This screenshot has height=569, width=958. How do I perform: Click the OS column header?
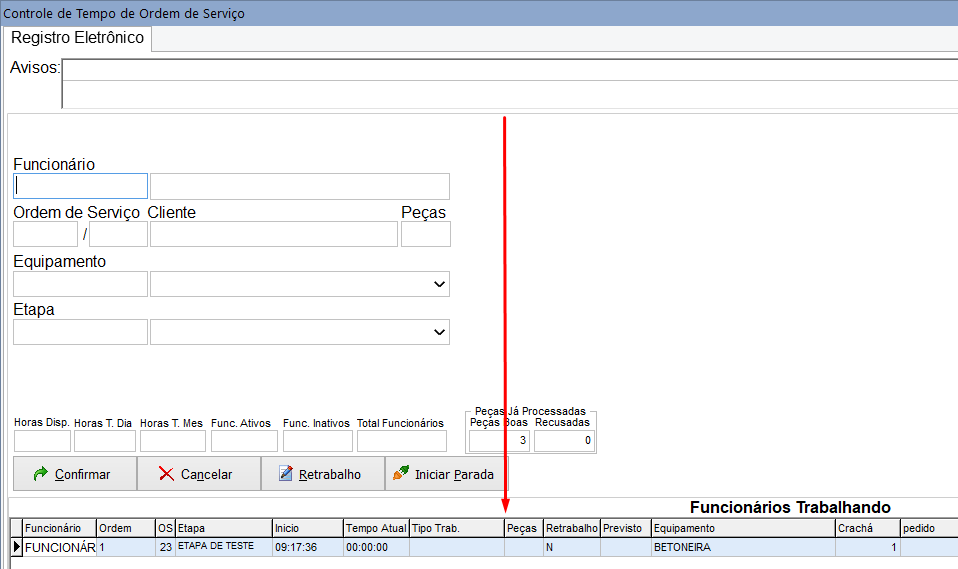click(x=166, y=528)
